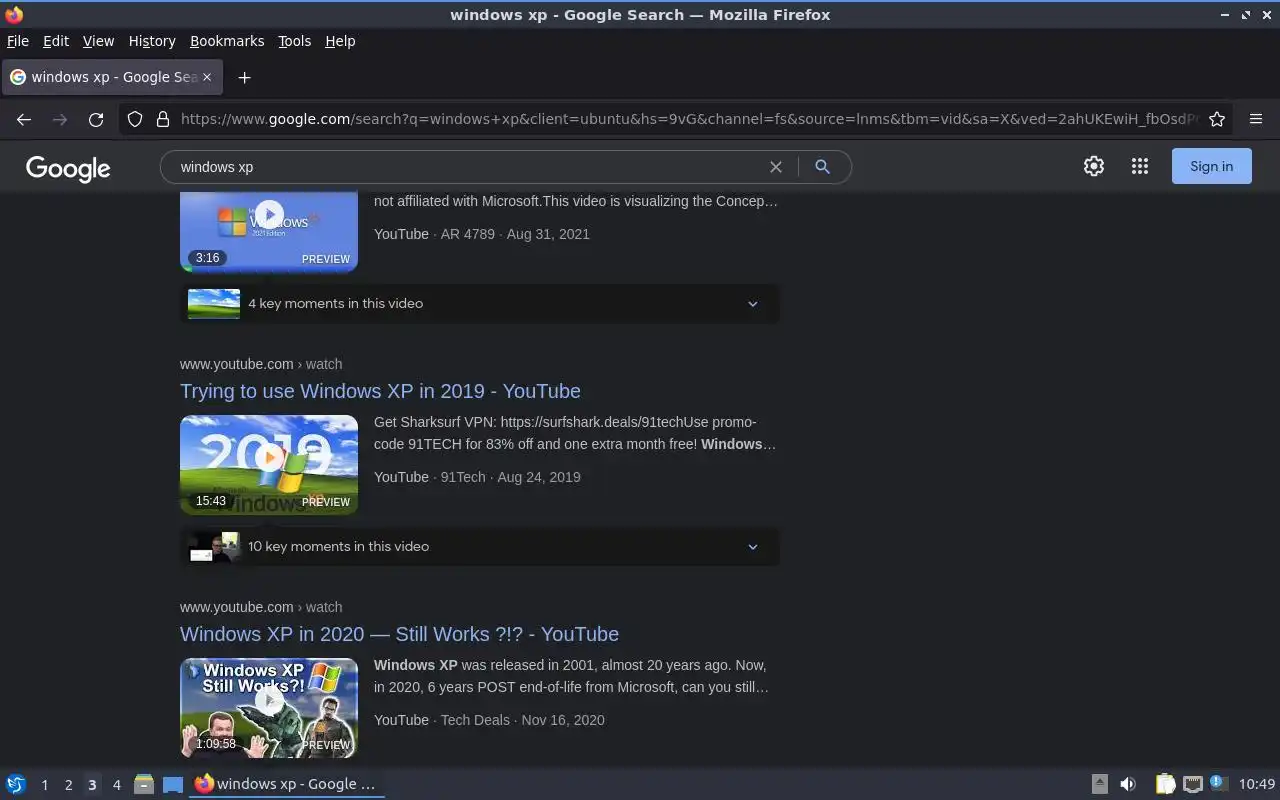Open the Google apps grid
This screenshot has width=1280, height=800.
1140,166
